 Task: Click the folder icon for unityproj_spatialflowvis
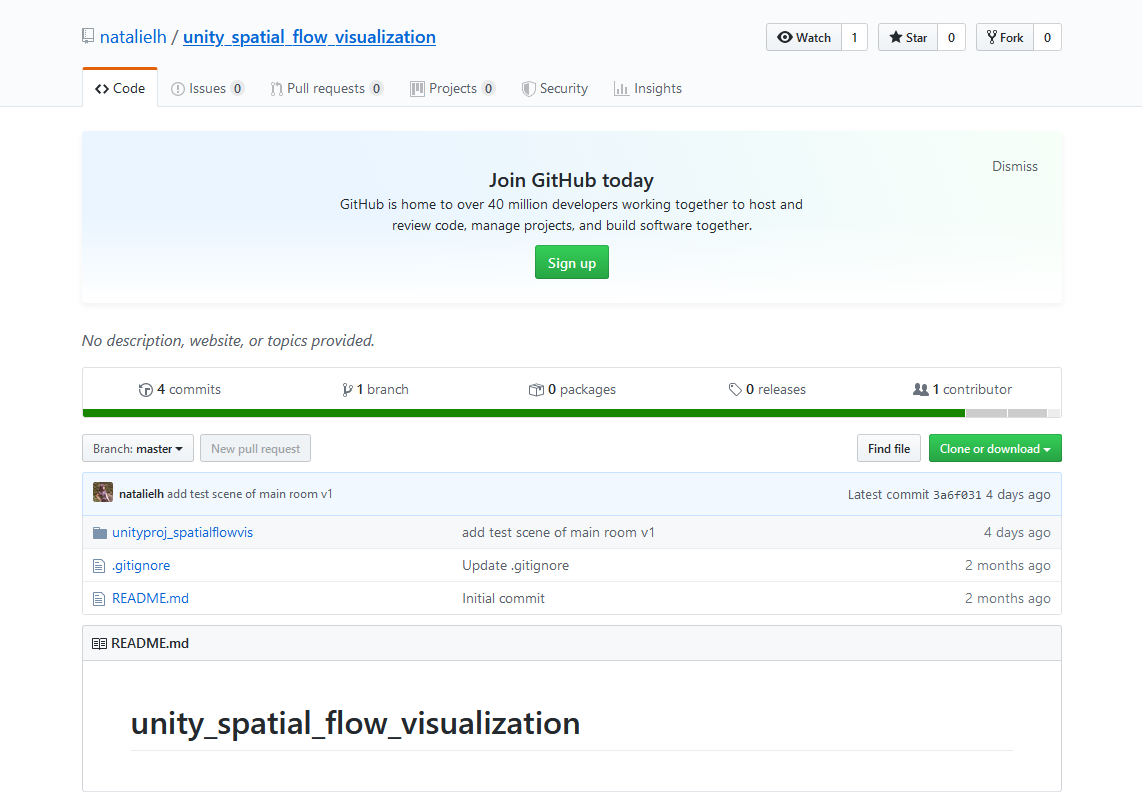coord(100,533)
